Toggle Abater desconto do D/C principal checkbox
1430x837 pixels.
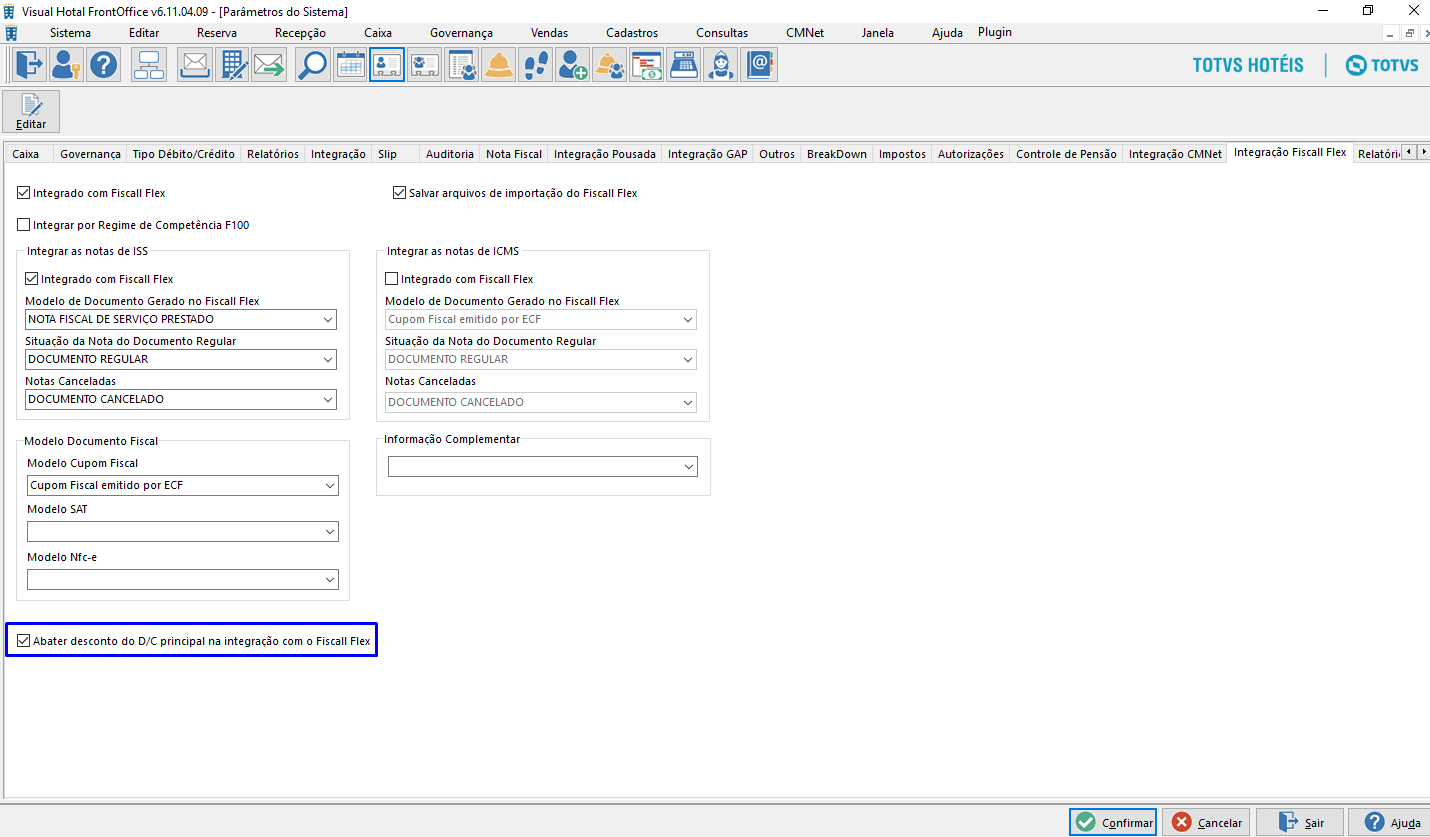click(x=24, y=641)
